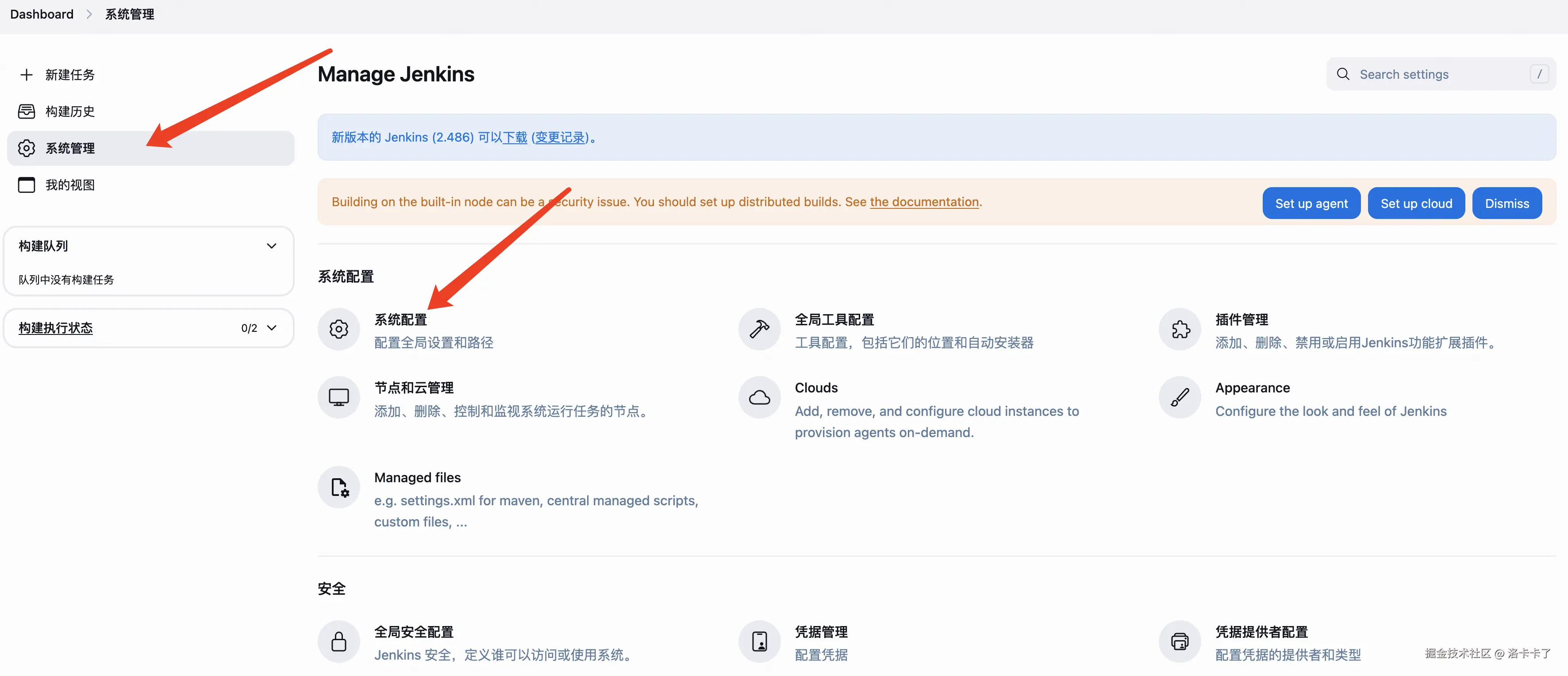Dismiss the security warning banner
This screenshot has height=676, width=1568.
click(1506, 203)
